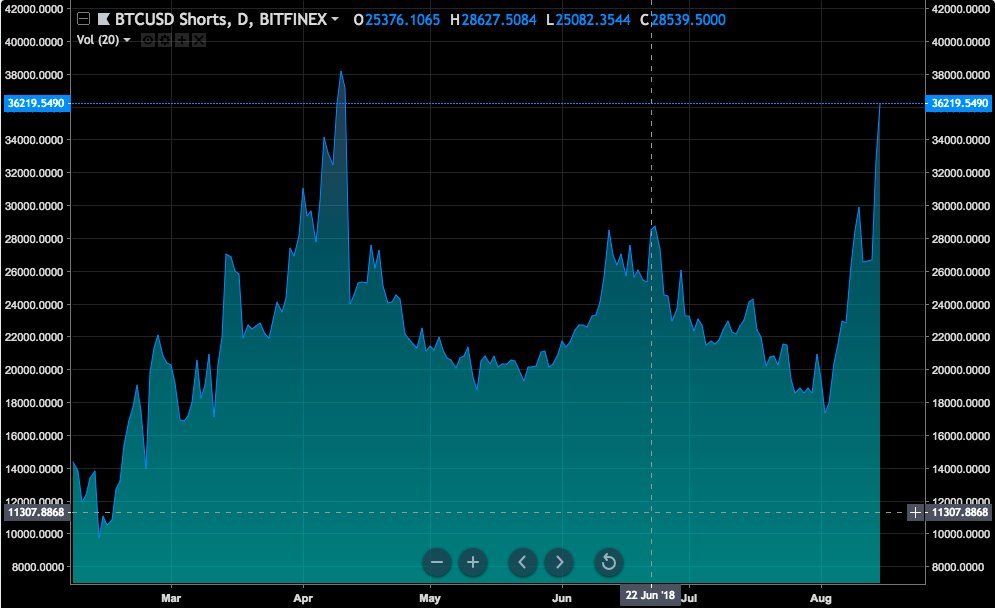Click the 30000.0000 label on the right price axis
Screen dimensions: 995x608
click(961, 206)
